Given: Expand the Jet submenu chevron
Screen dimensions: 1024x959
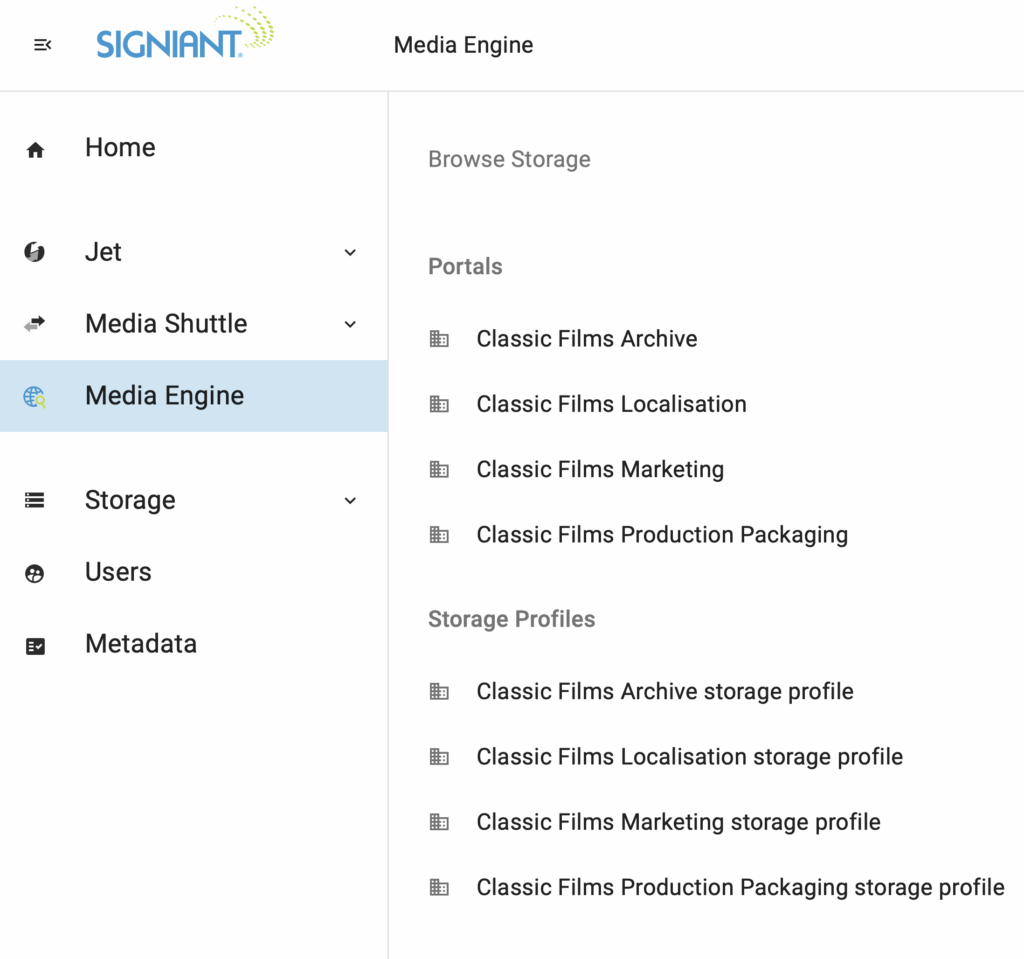Looking at the screenshot, I should [350, 253].
